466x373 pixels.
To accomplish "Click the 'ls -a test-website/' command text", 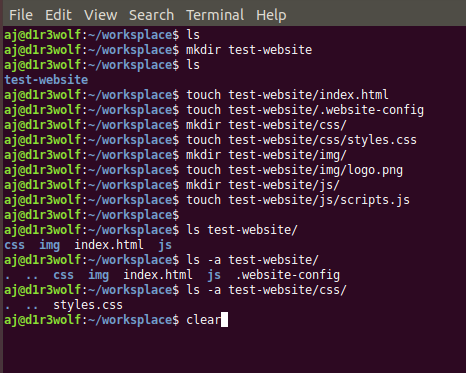I will pyautogui.click(x=252, y=260).
